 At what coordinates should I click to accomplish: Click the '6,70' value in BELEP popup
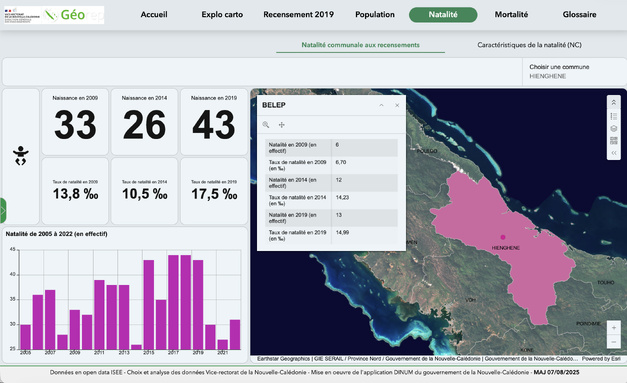click(341, 162)
